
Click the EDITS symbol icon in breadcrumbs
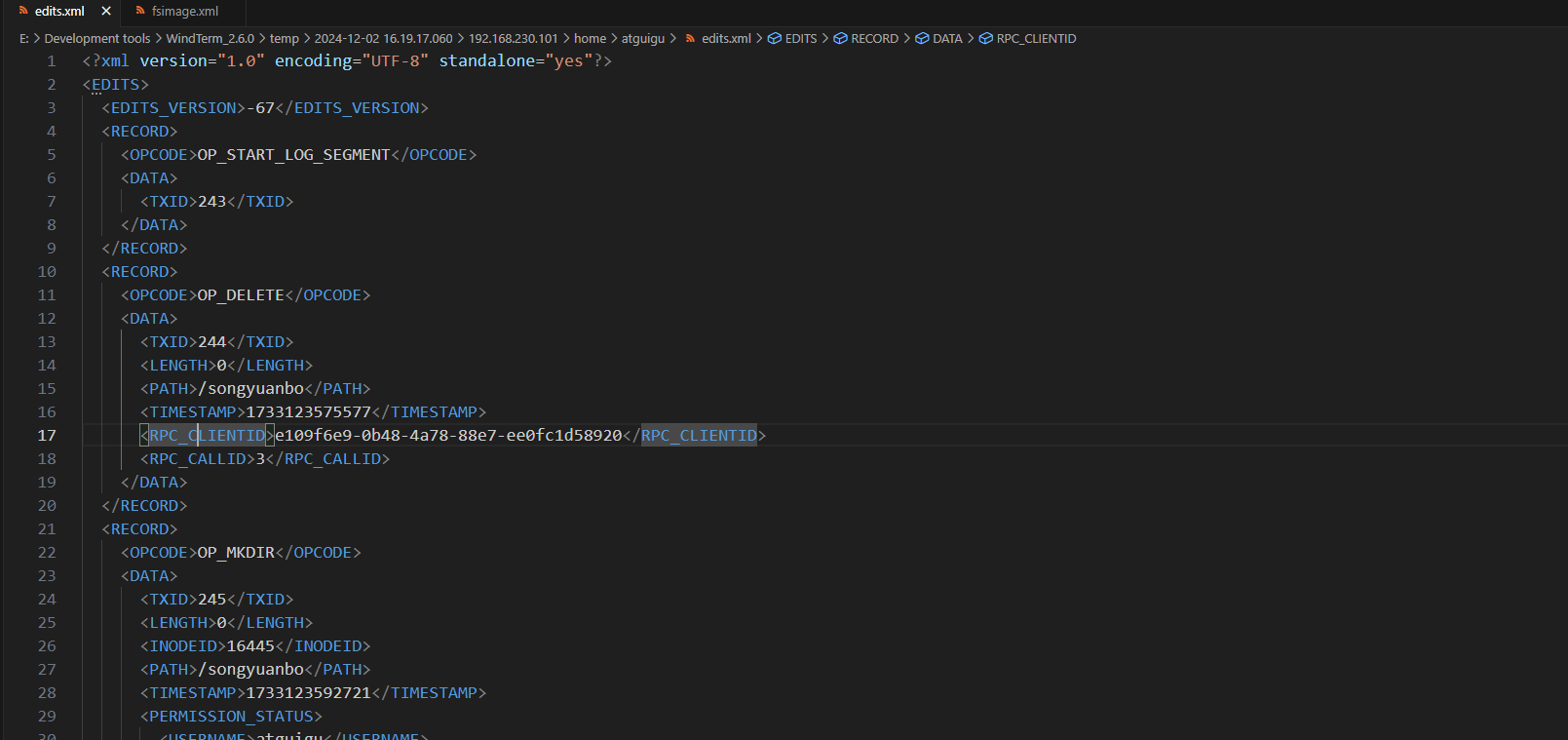point(775,39)
